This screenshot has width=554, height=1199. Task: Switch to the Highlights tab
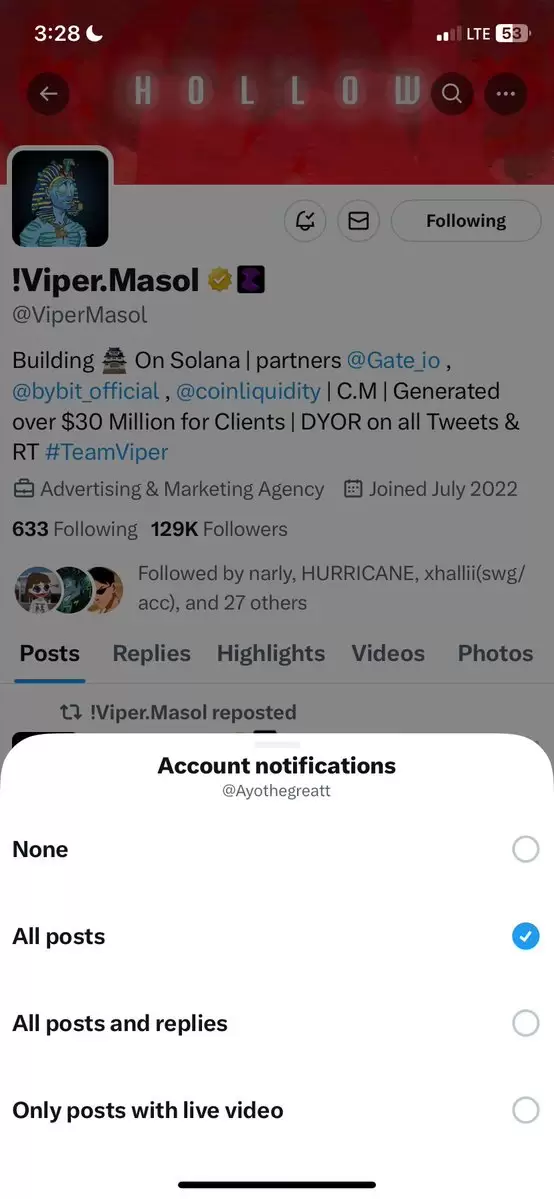coord(271,653)
